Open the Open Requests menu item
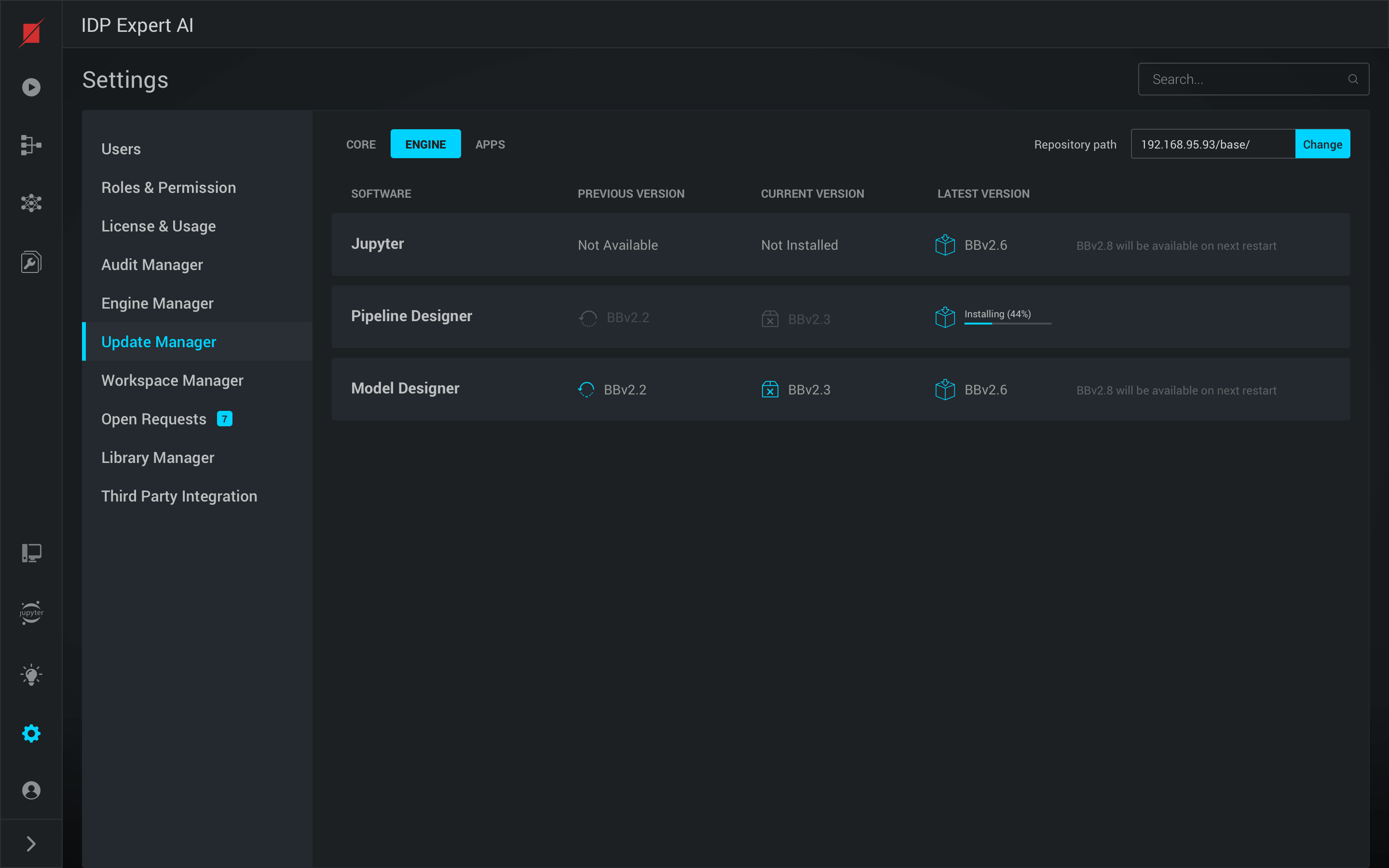 154,419
